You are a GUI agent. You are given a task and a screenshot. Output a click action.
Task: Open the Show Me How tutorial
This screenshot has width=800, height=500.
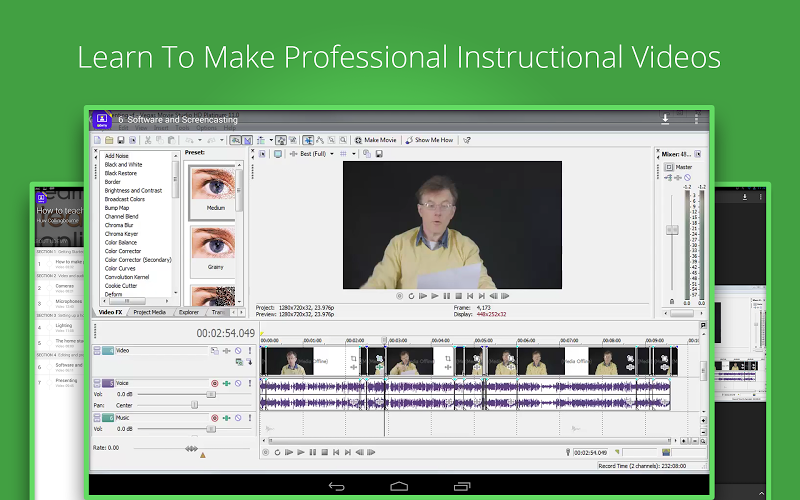(429, 140)
